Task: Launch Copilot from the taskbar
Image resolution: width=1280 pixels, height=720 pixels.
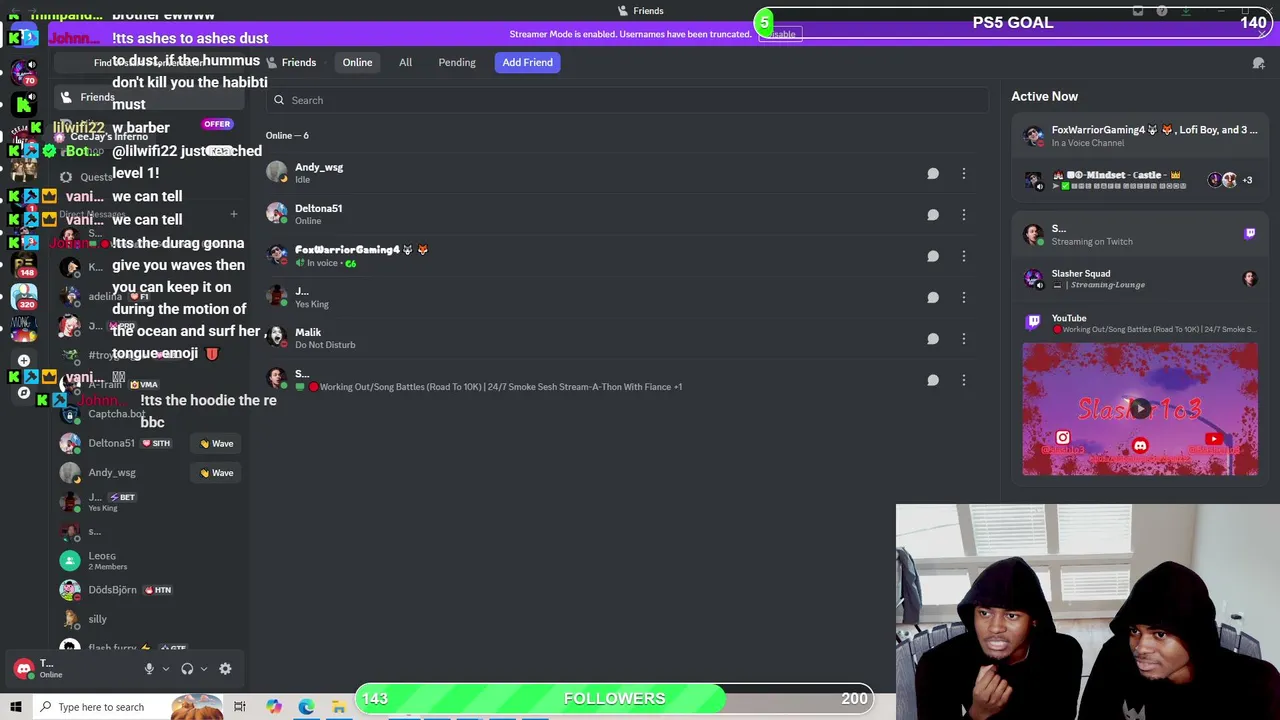Action: point(274,707)
